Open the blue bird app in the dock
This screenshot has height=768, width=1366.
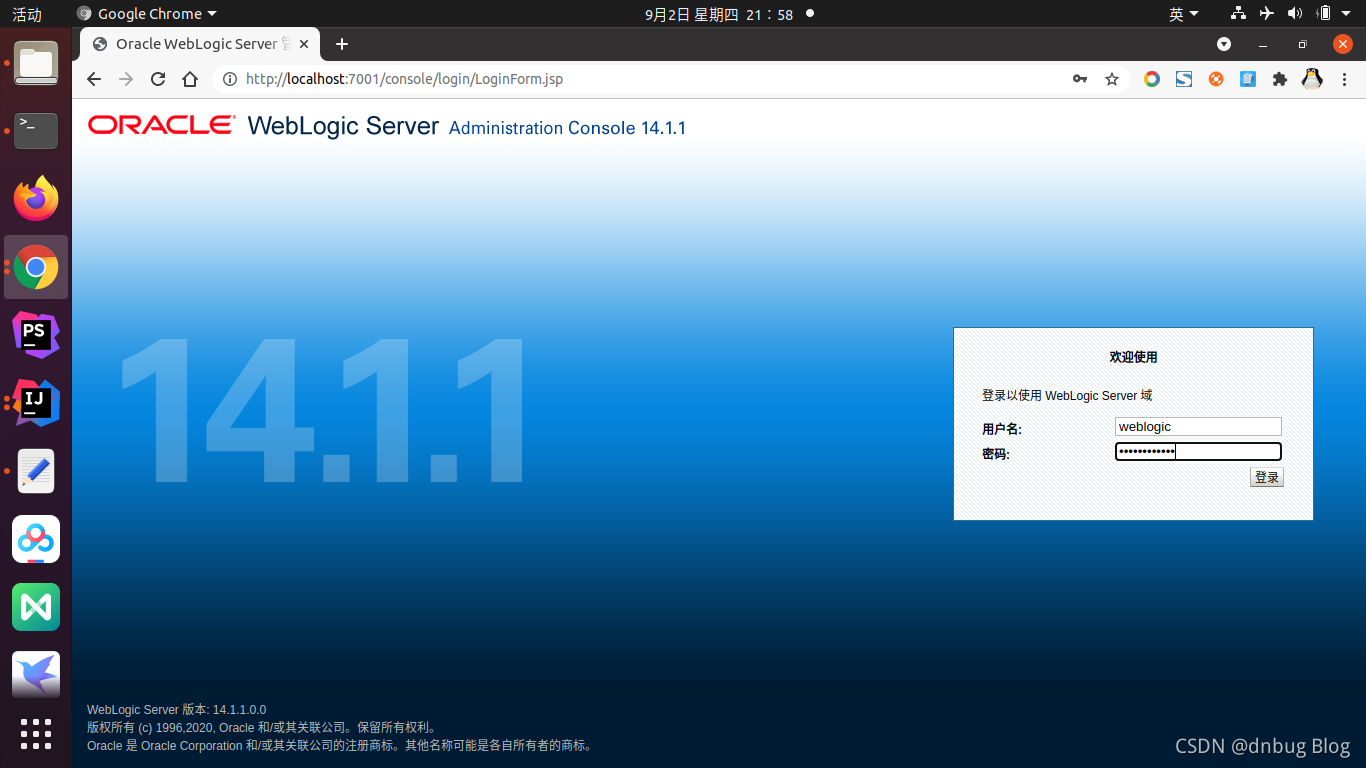[36, 675]
